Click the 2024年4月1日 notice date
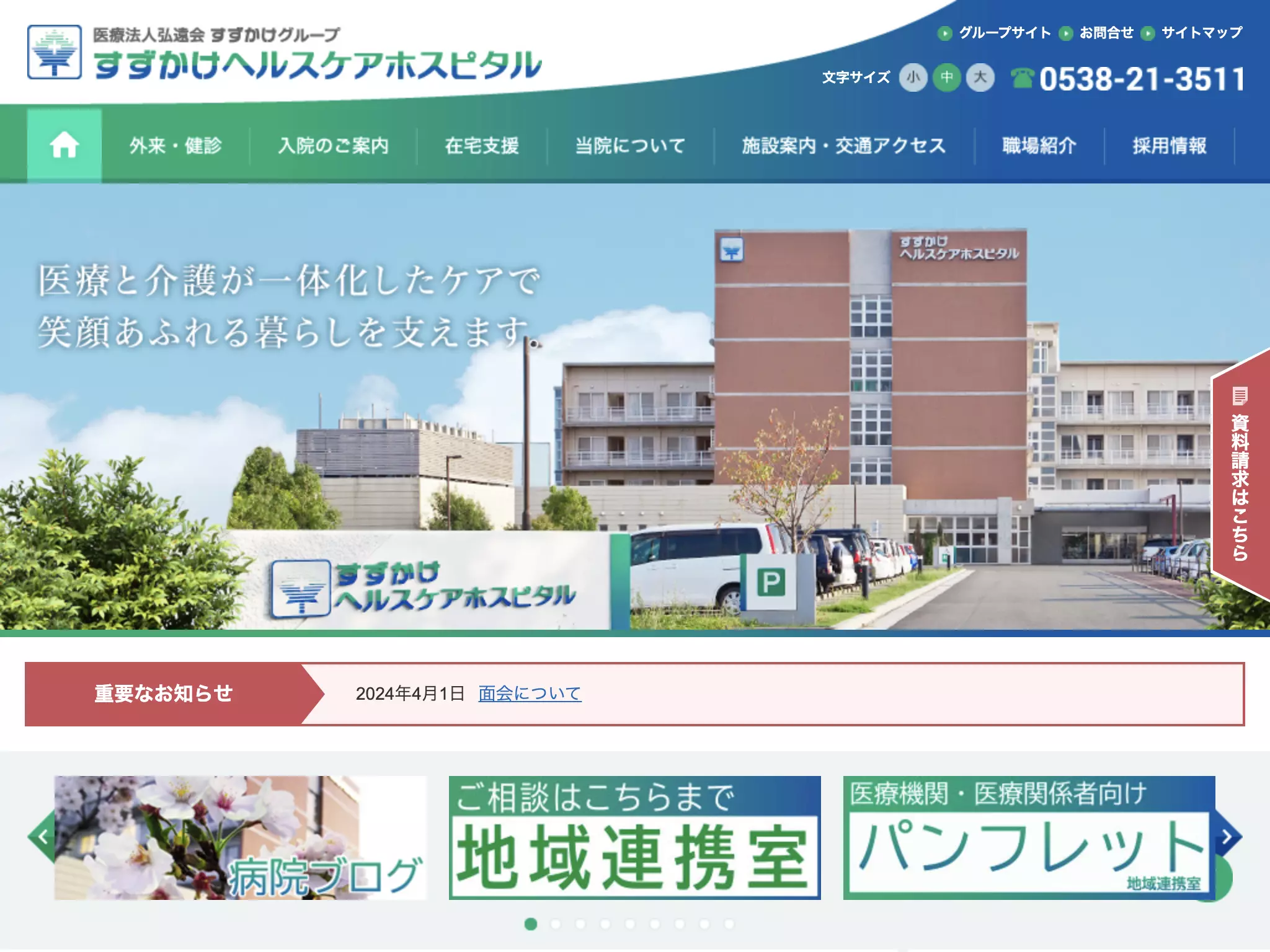This screenshot has height=952, width=1270. click(410, 694)
